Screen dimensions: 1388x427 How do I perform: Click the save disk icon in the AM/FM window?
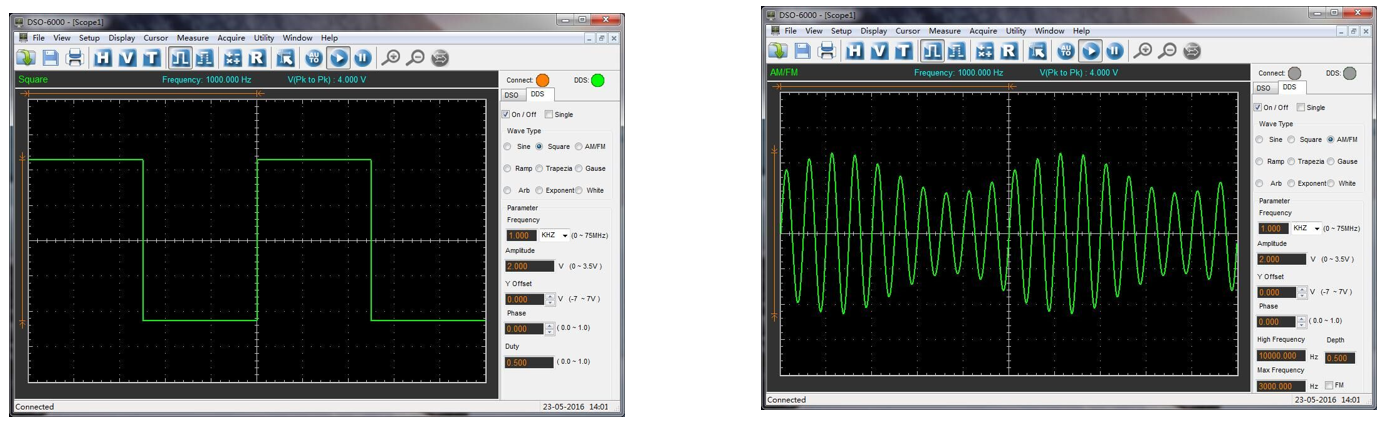(x=803, y=51)
